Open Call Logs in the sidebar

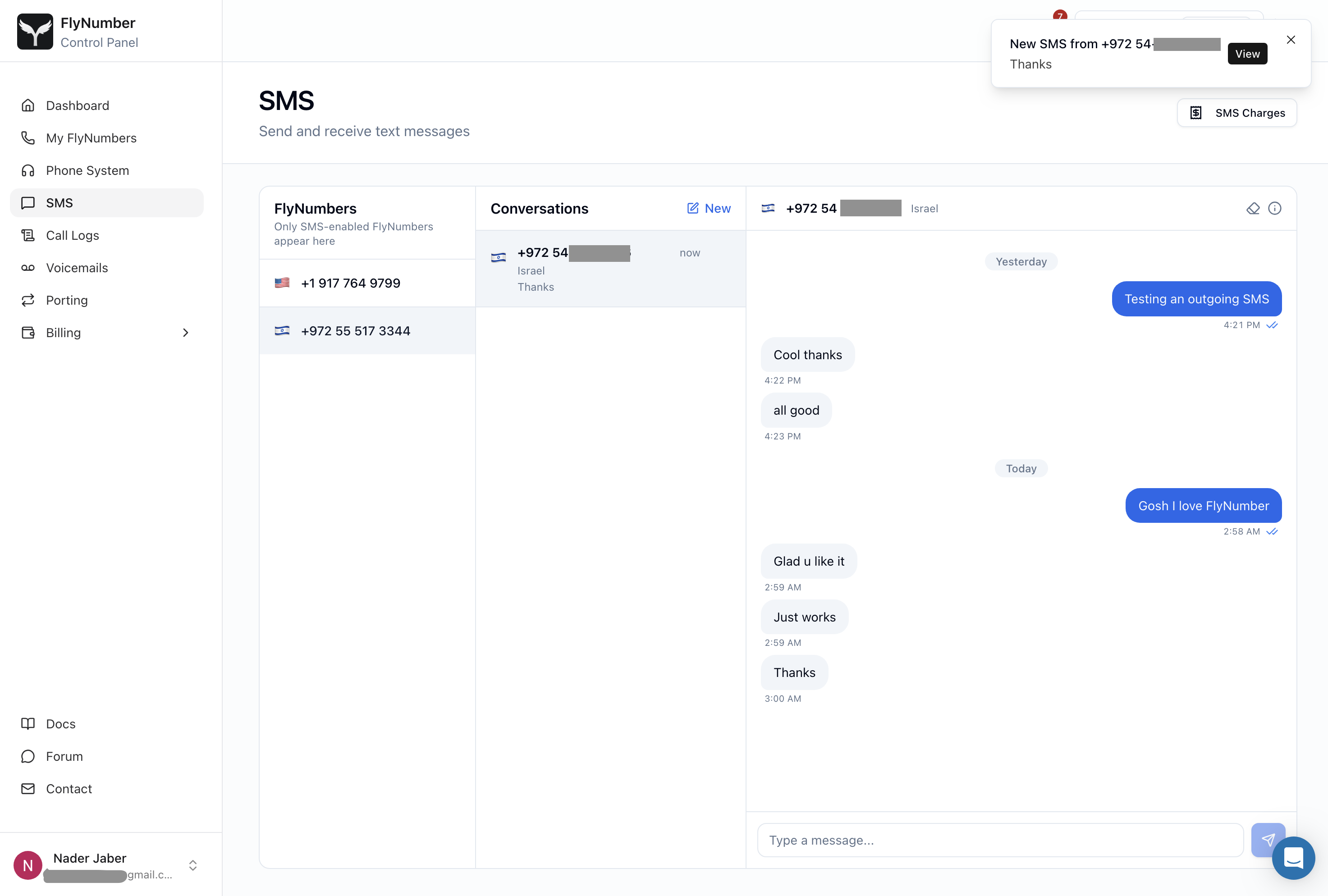(x=106, y=235)
